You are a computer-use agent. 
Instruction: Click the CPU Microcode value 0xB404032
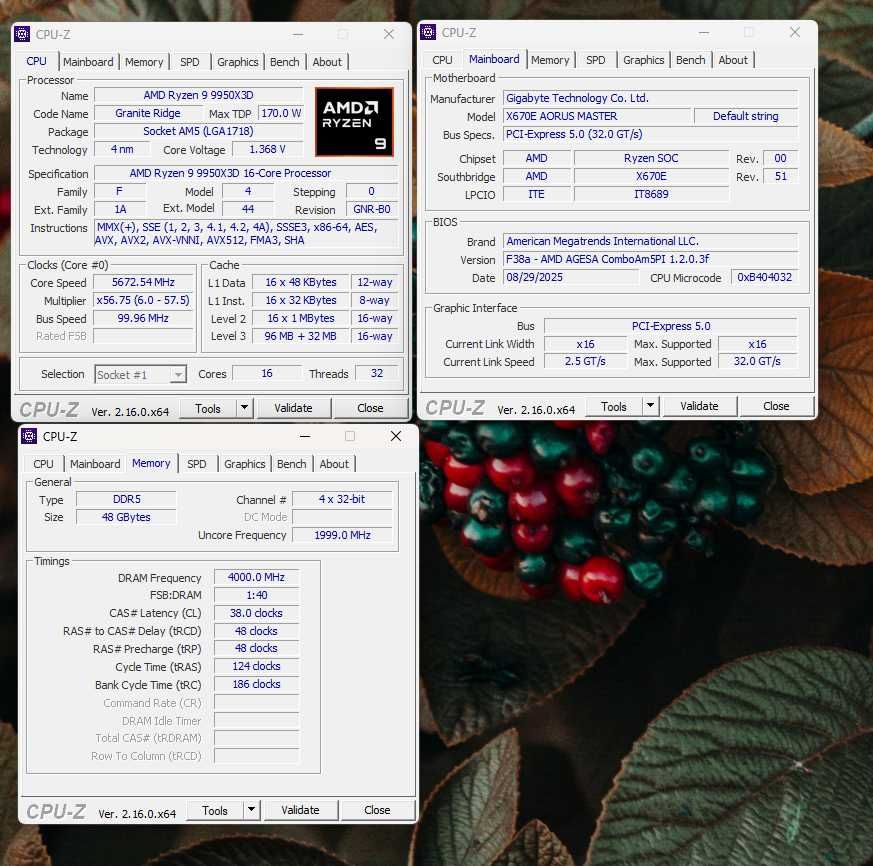764,277
